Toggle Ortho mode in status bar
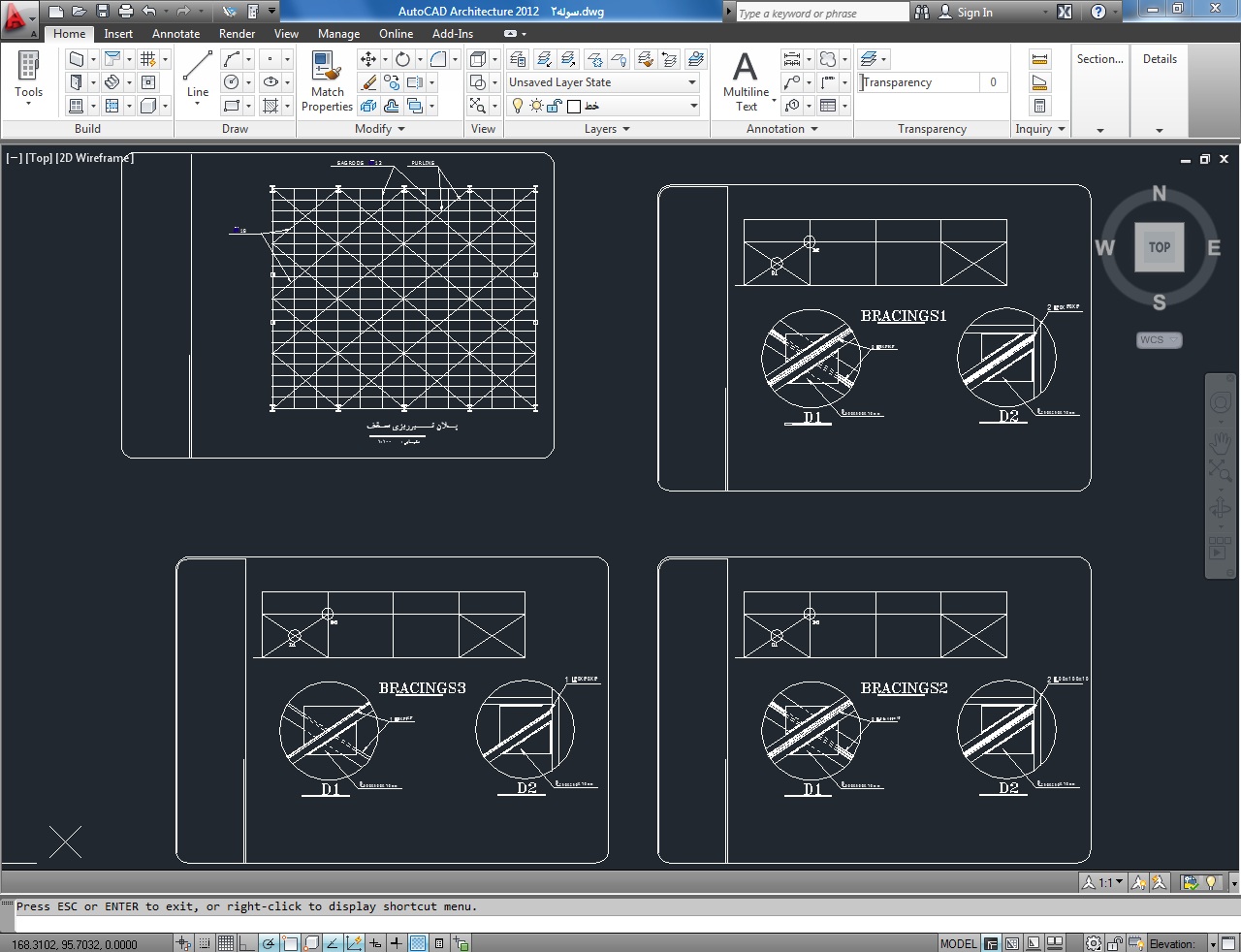 tap(247, 943)
